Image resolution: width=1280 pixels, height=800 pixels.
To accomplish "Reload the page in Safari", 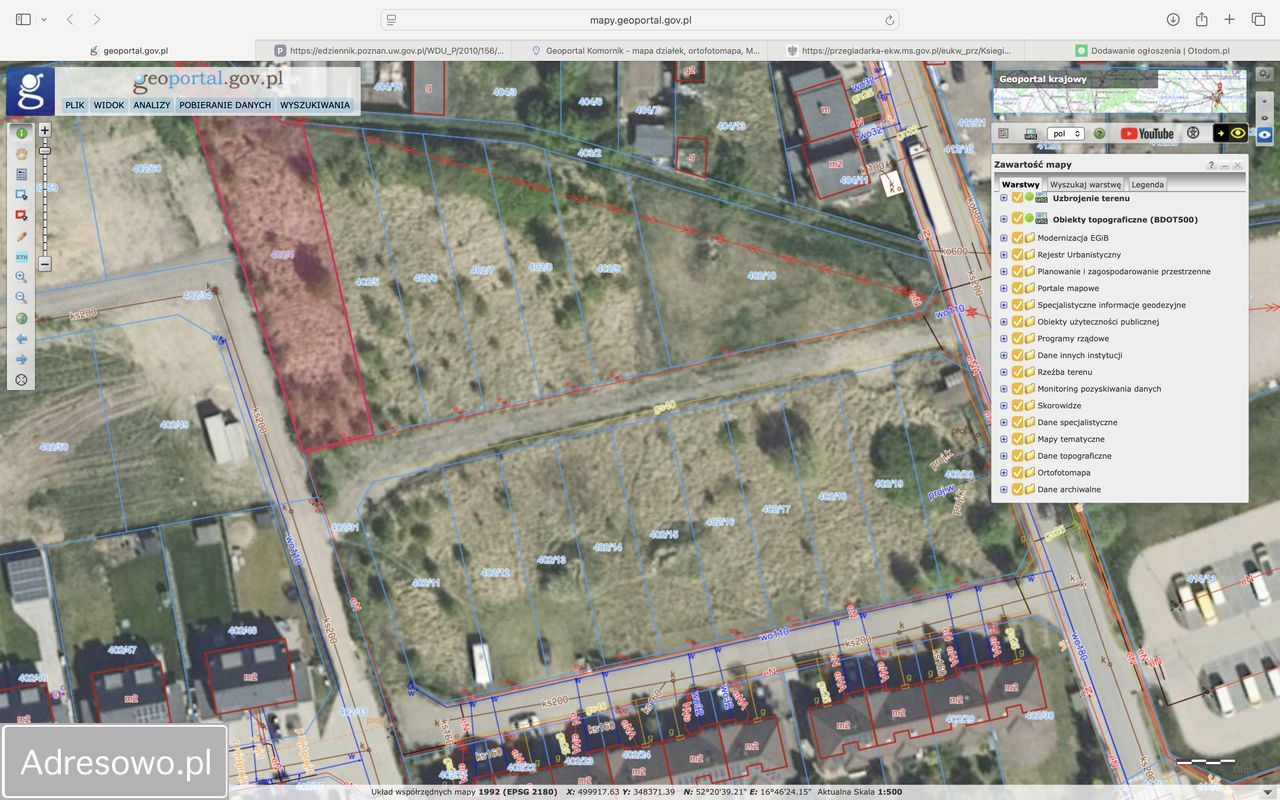I will point(889,19).
